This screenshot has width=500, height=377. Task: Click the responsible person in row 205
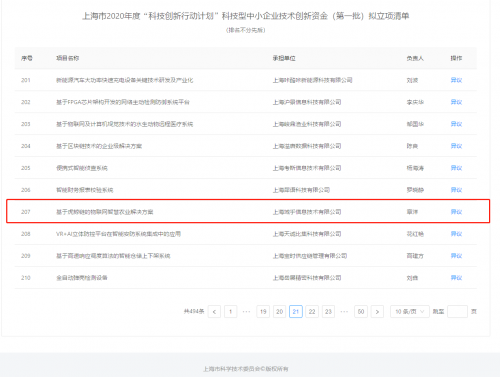(x=415, y=168)
